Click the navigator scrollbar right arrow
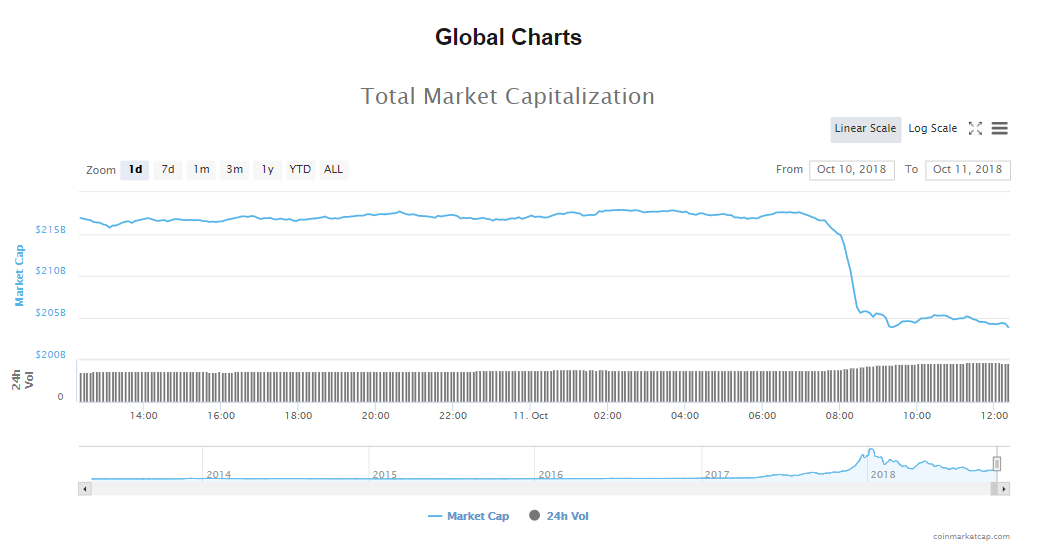The image size is (1046, 557). pos(1003,489)
